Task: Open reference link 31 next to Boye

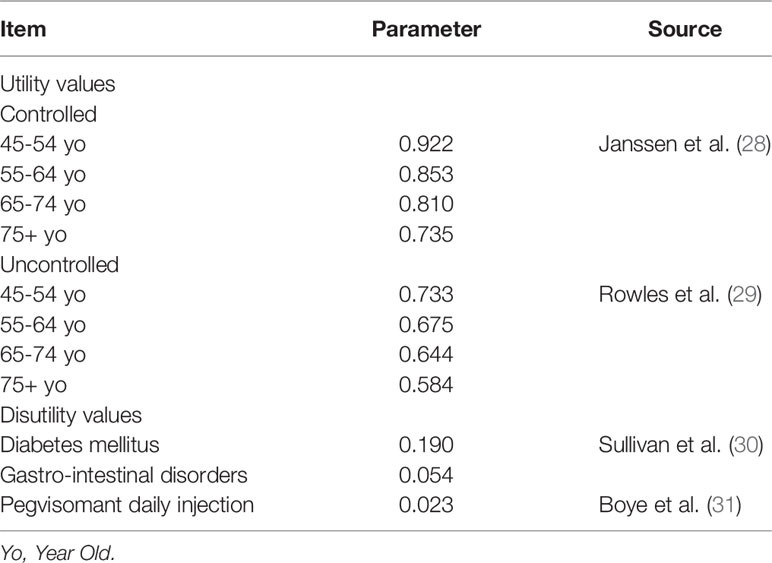Action: tap(724, 505)
